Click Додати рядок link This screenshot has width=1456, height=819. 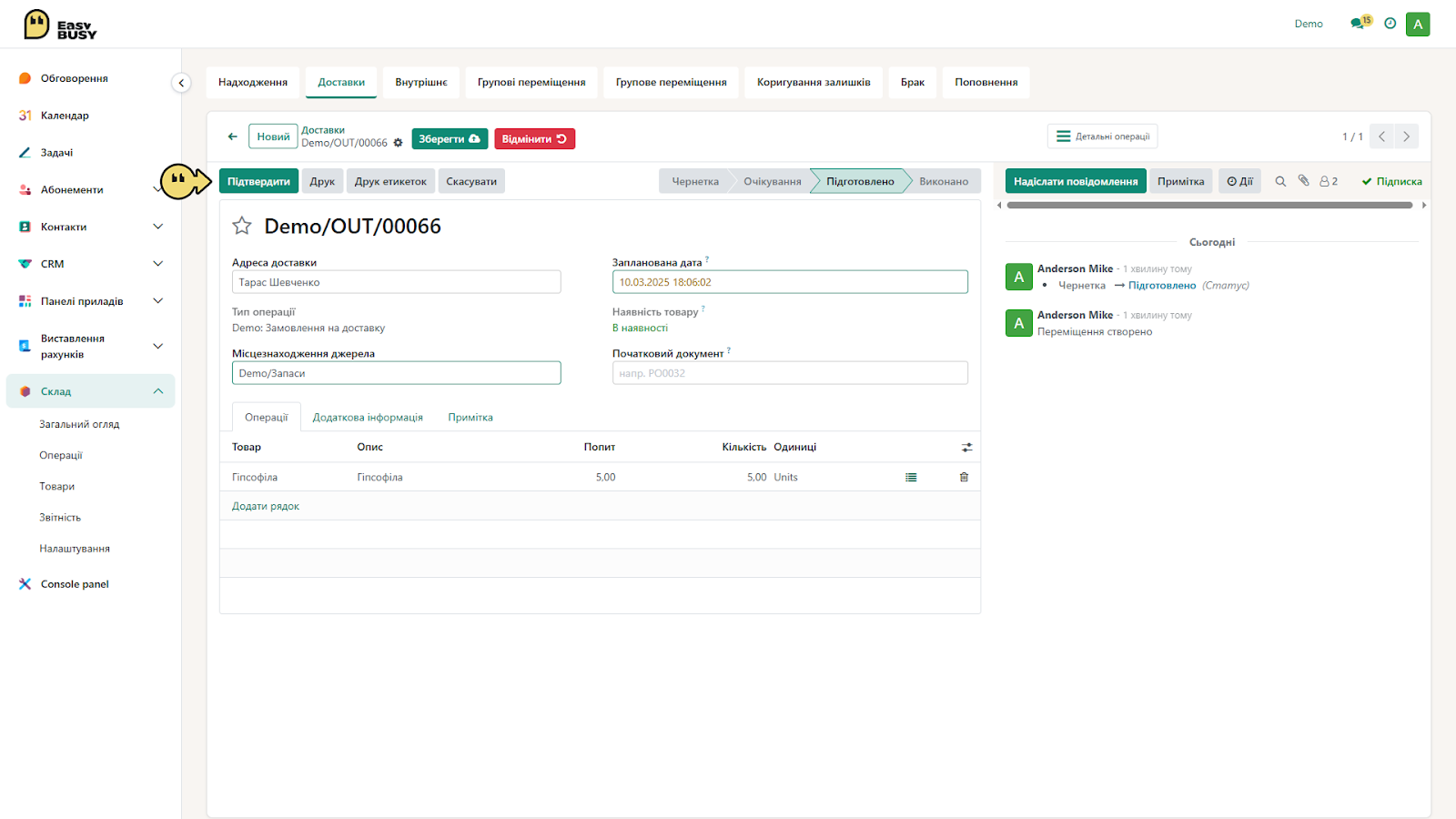pos(266,506)
